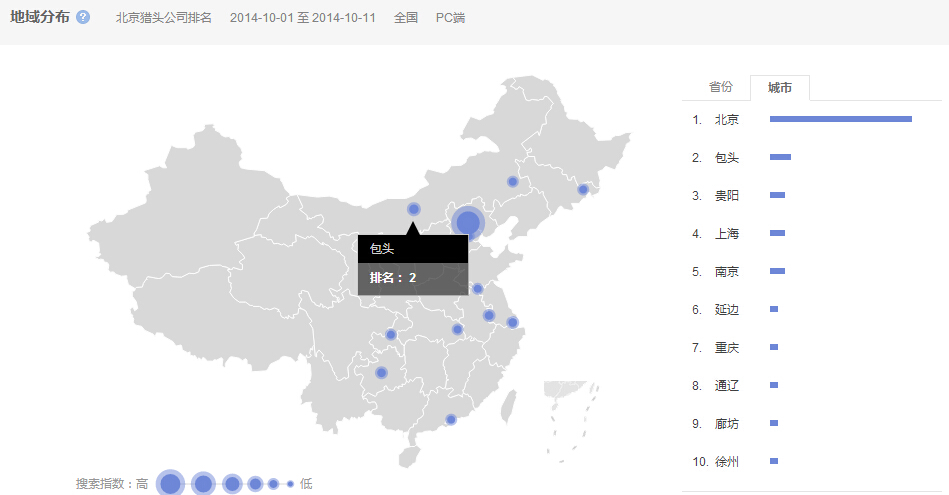Click the large Beijing bubble on the map
949x495 pixels.
click(468, 223)
